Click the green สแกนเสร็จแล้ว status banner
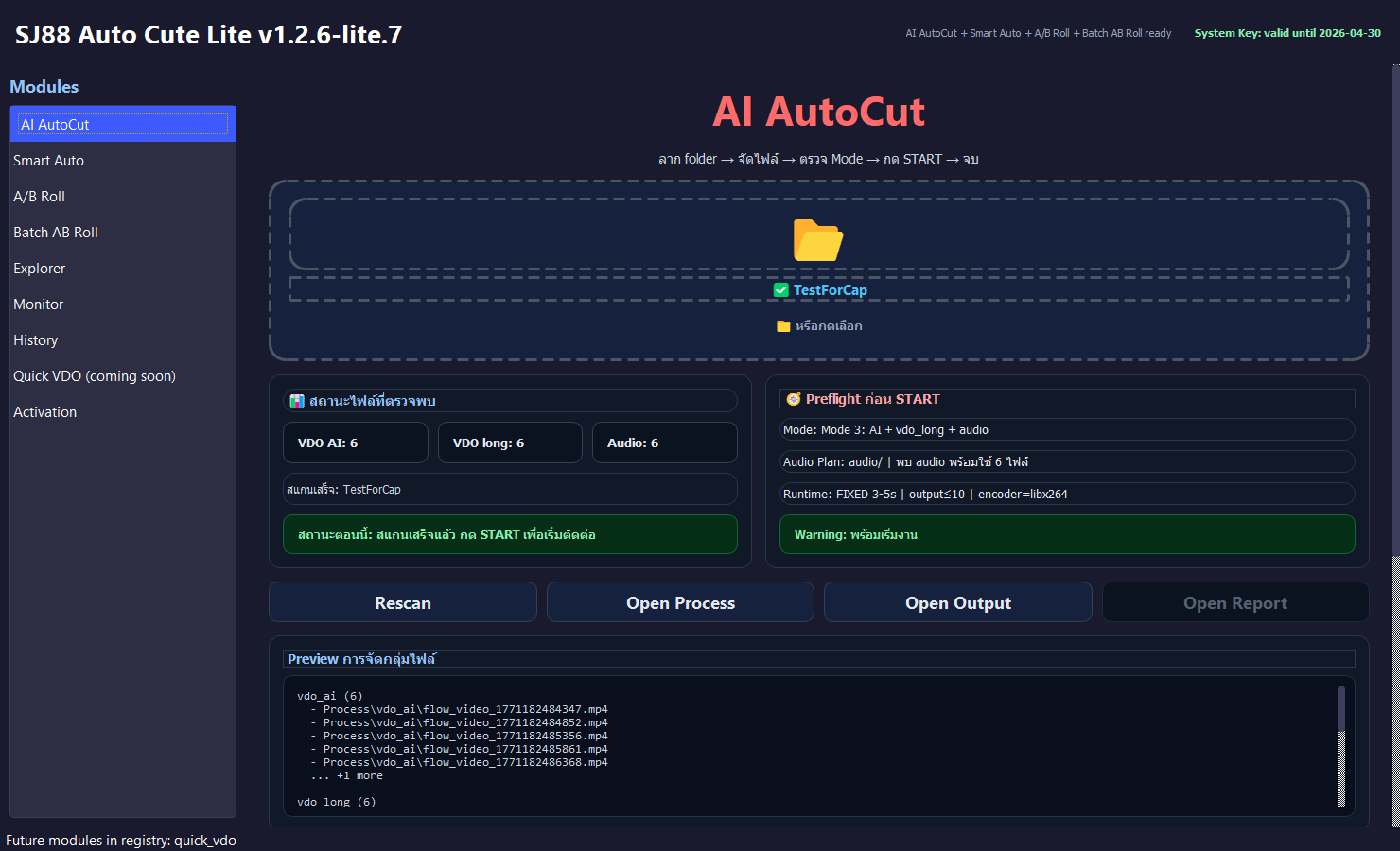Screen dimensions: 1400x851 [510, 534]
